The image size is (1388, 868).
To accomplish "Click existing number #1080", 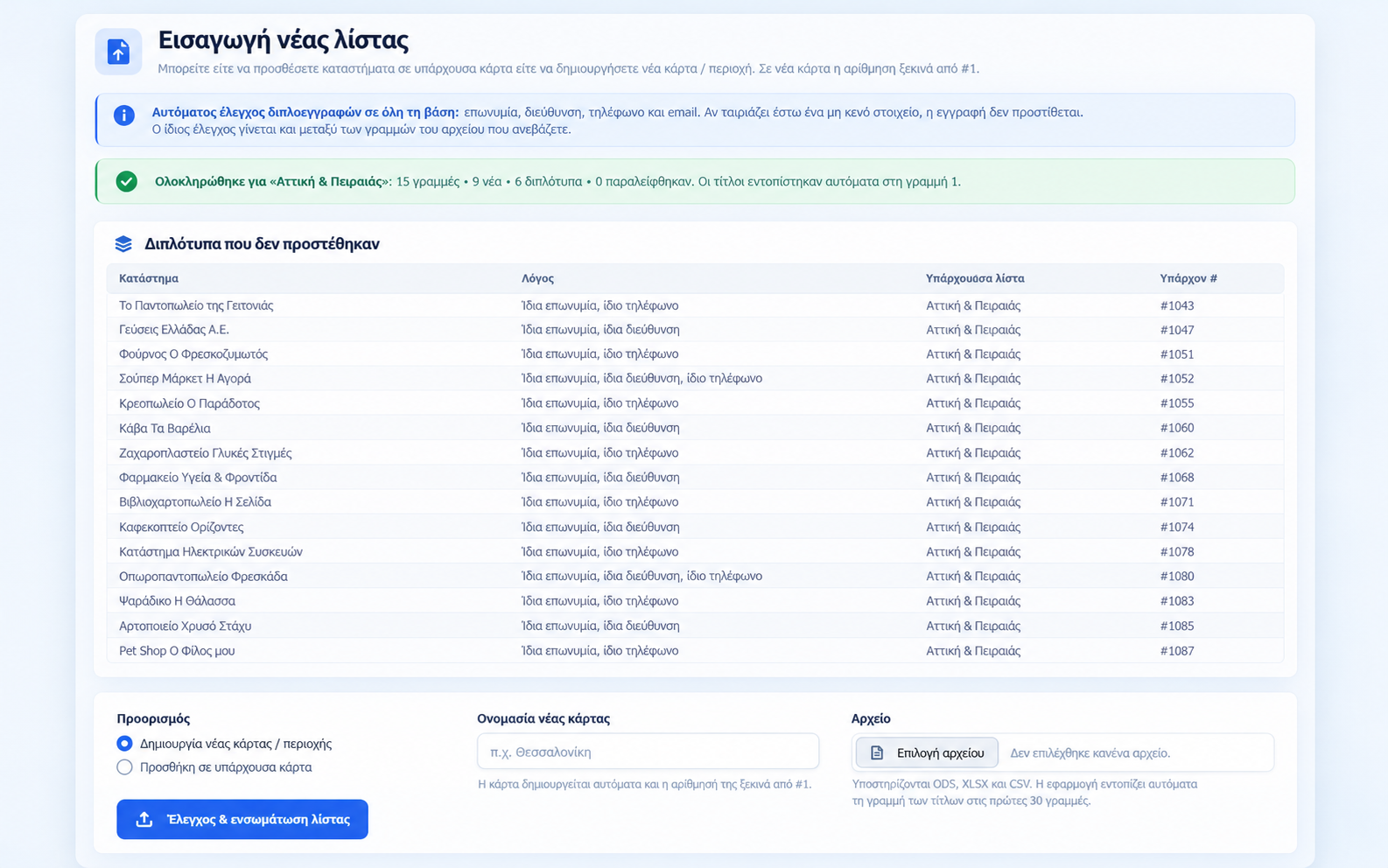I will (x=1177, y=577).
